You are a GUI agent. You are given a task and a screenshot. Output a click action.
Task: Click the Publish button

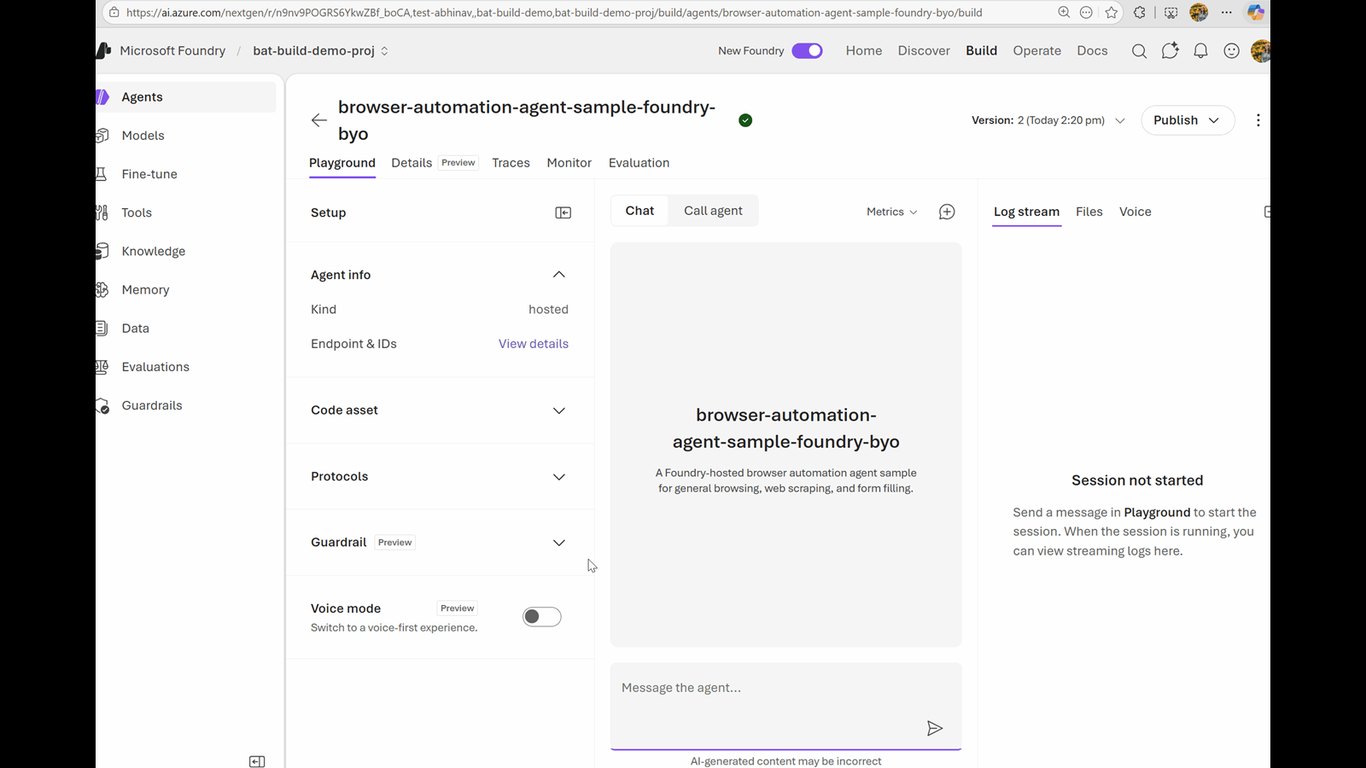[1187, 120]
